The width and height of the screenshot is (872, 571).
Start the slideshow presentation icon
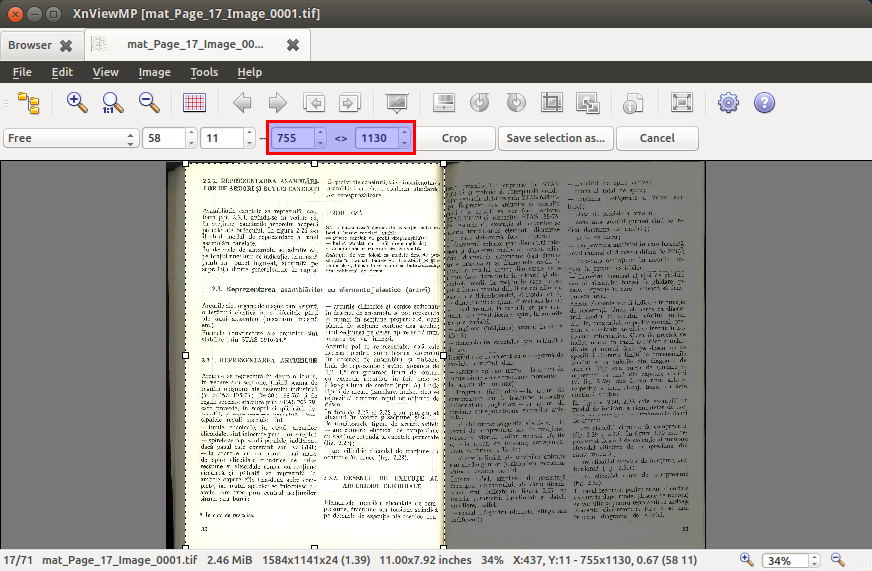[x=397, y=103]
